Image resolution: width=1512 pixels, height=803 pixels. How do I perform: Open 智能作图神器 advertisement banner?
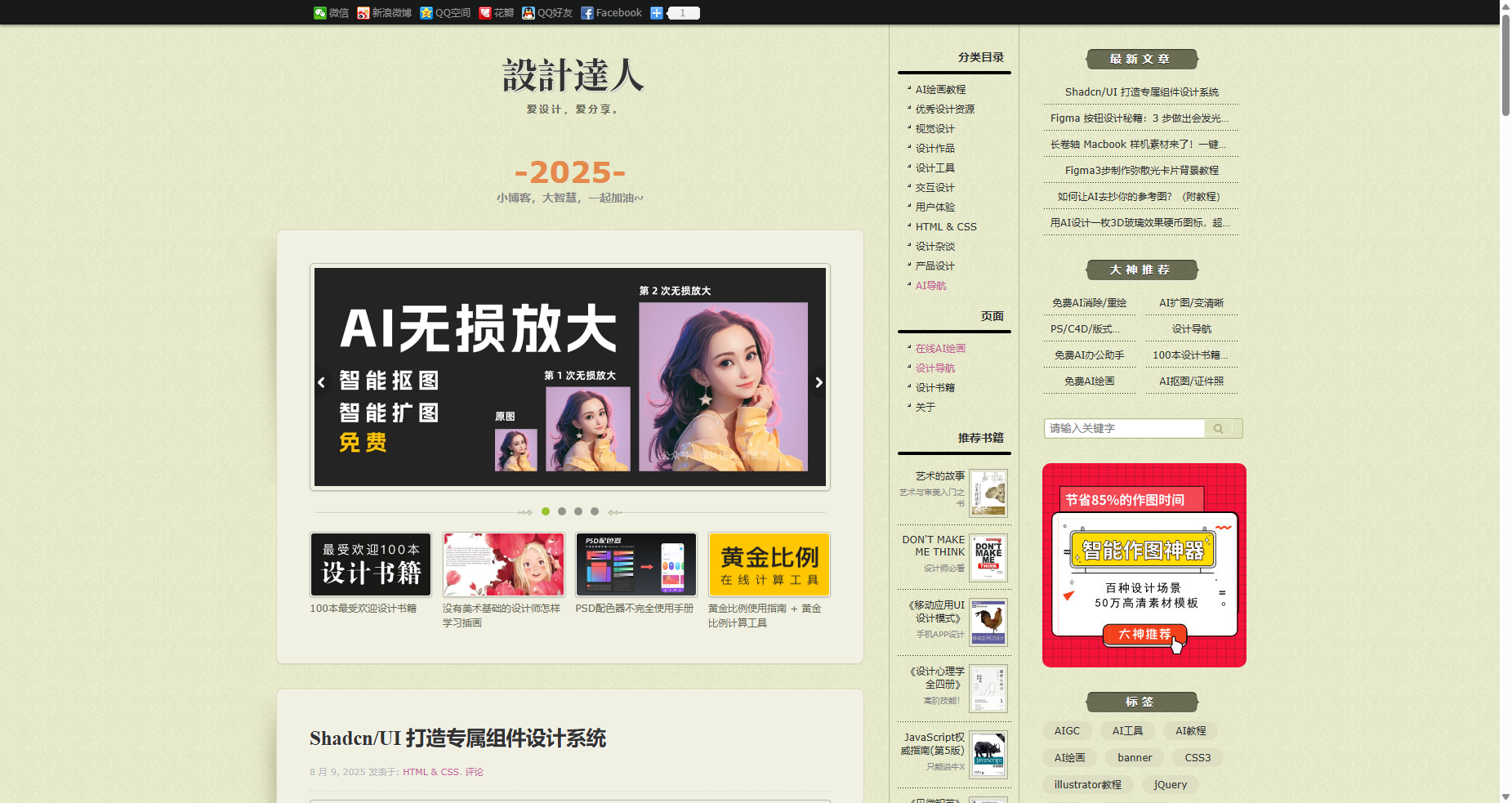tap(1144, 565)
